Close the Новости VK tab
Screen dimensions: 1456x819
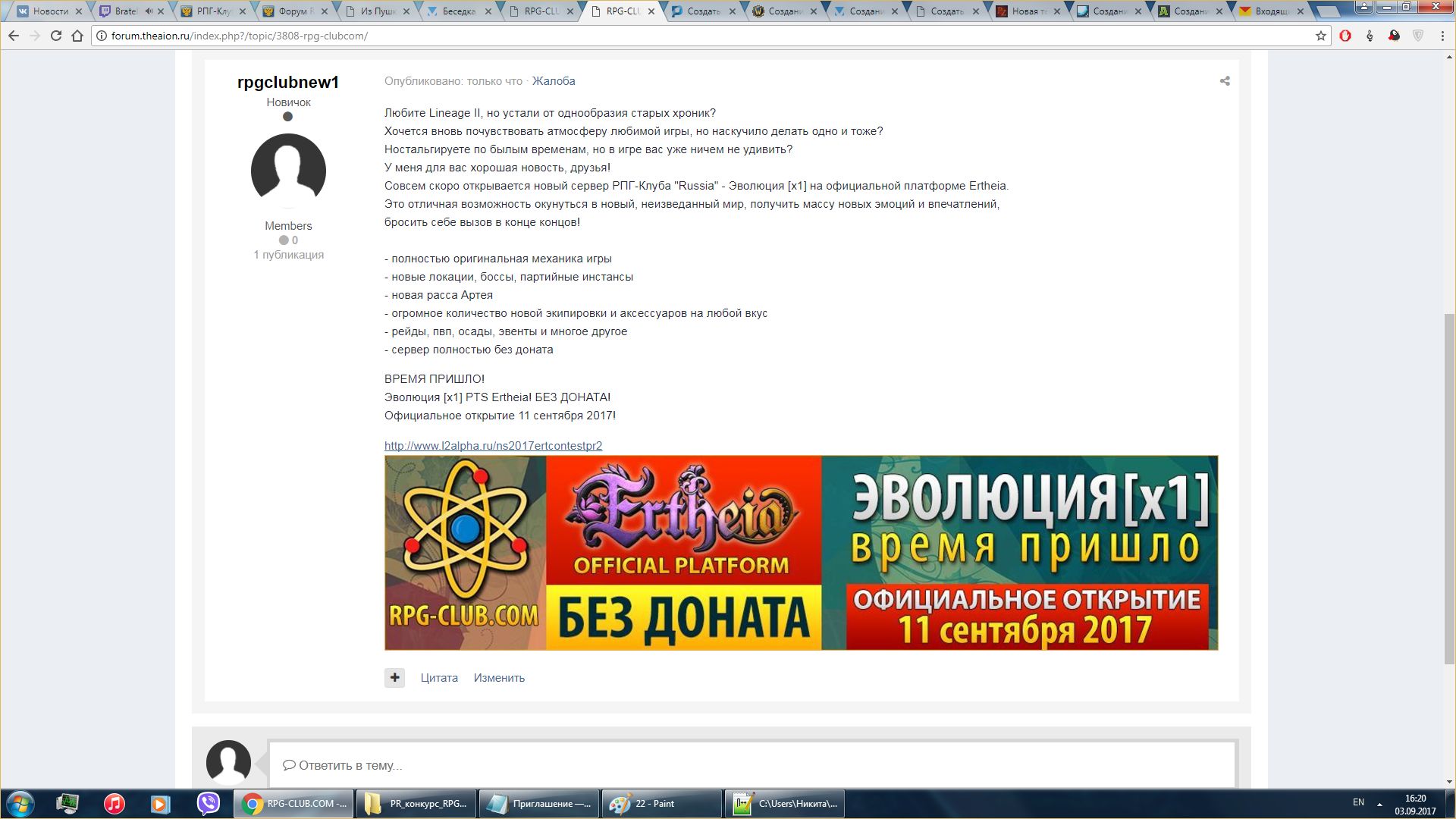pos(78,11)
